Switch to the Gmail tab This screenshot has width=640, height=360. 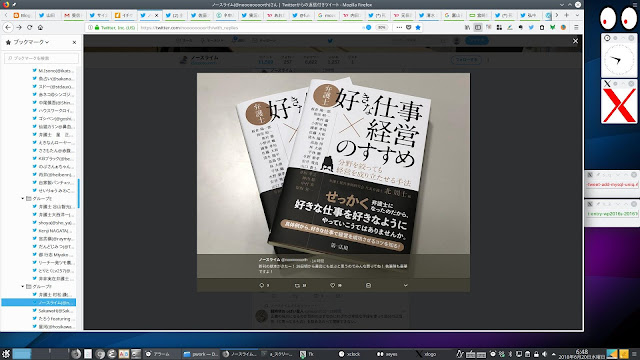(73, 15)
